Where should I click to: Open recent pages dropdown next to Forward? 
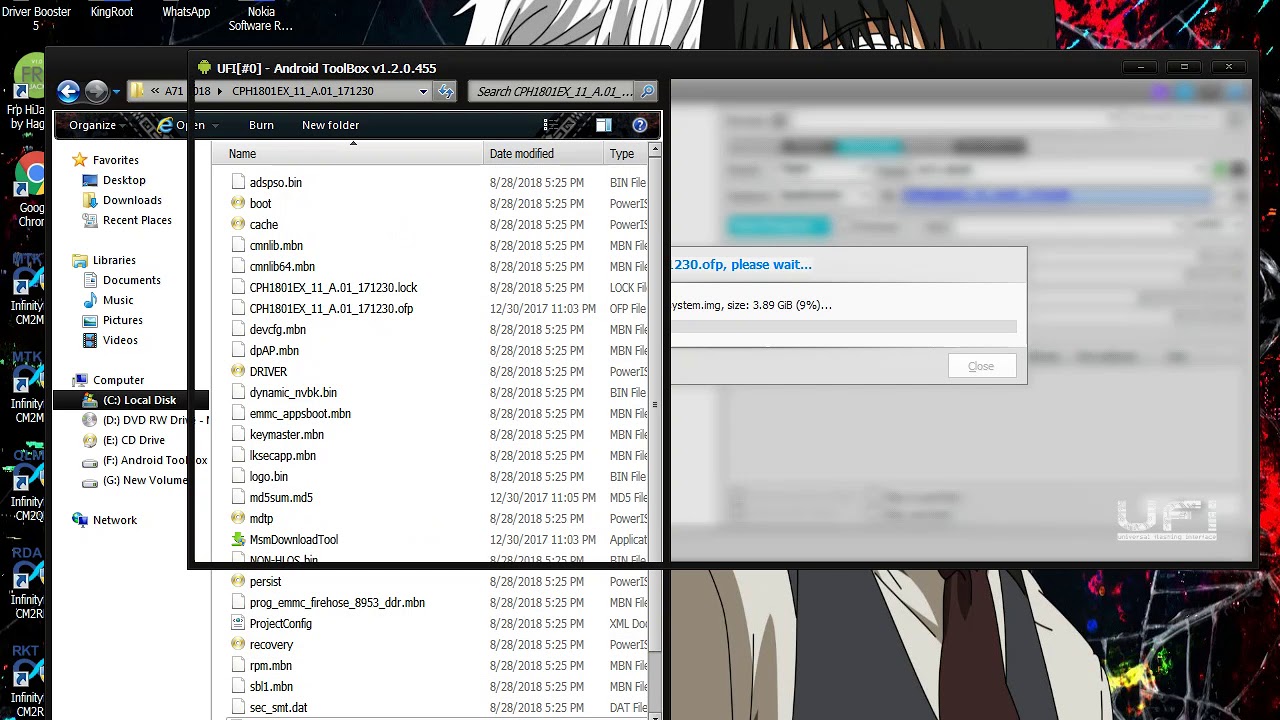pos(116,92)
